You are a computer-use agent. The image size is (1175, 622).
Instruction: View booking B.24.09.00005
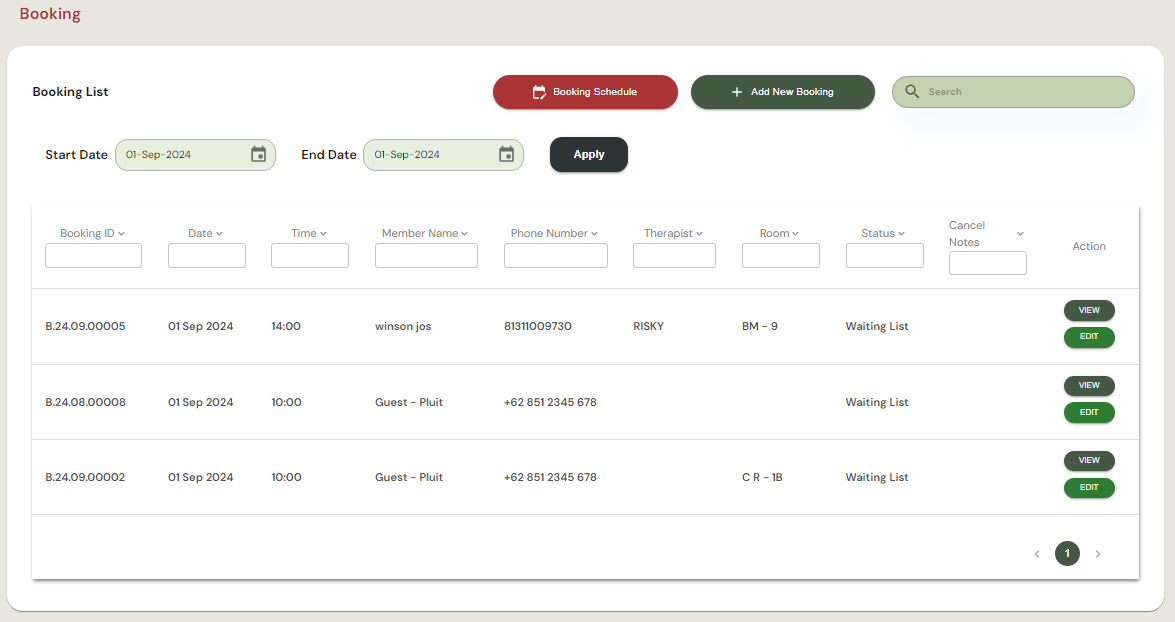coord(1089,310)
